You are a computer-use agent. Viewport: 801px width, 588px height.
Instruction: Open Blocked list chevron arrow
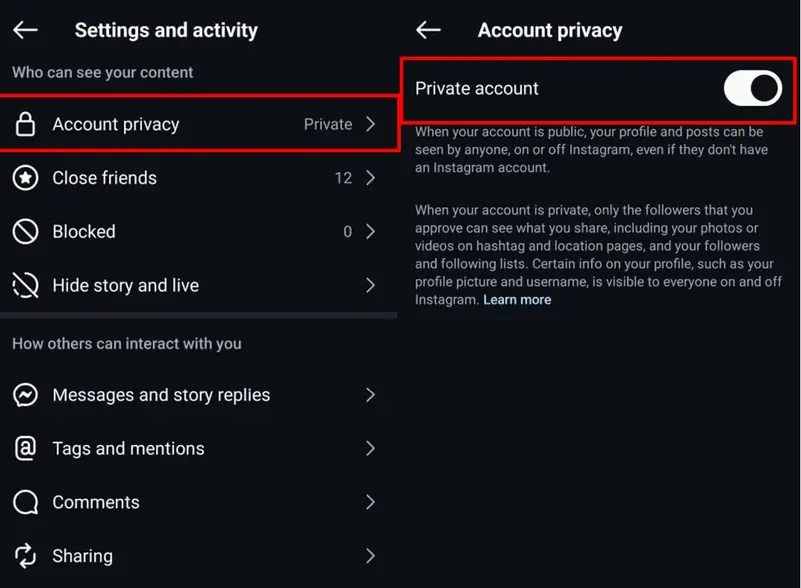coord(371,231)
